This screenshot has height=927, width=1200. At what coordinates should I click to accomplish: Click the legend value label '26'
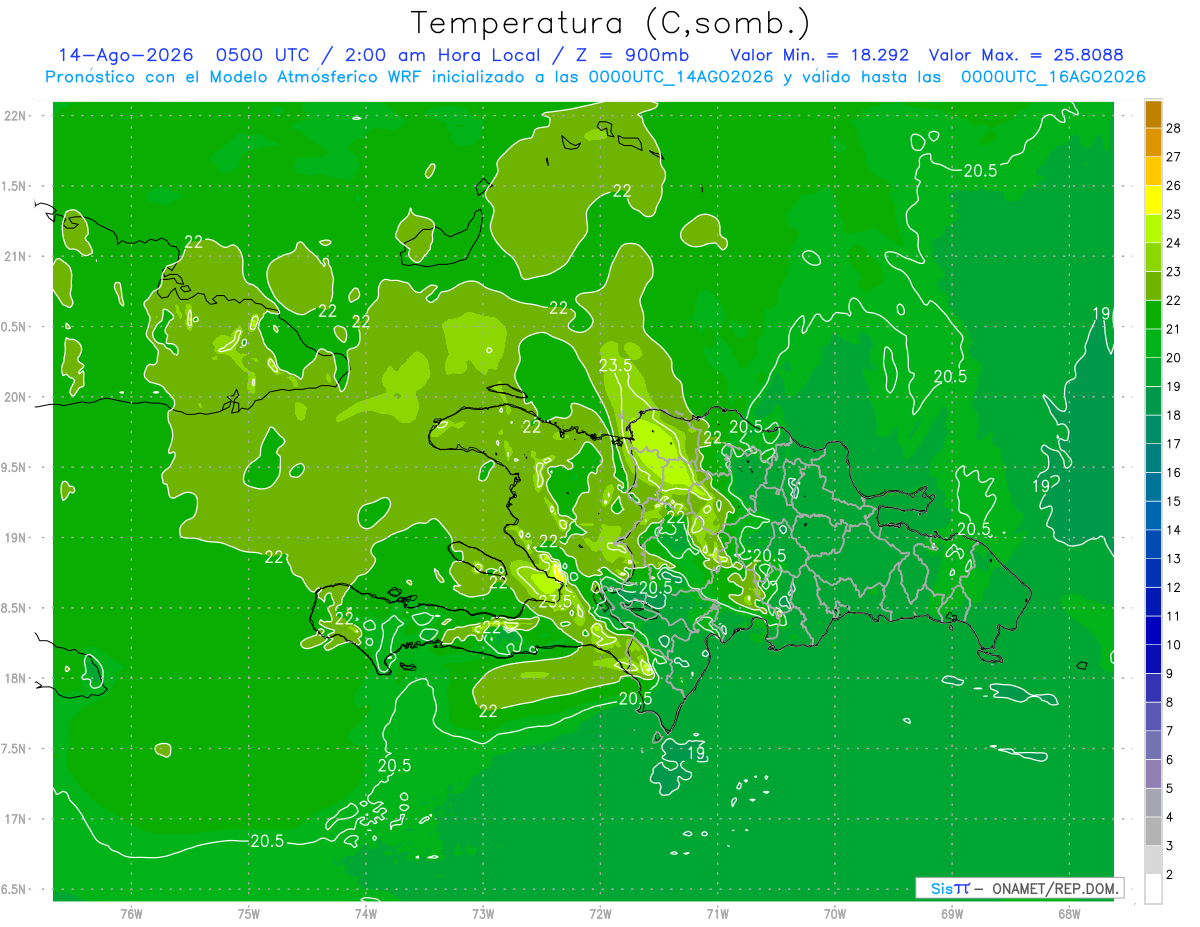[1174, 185]
